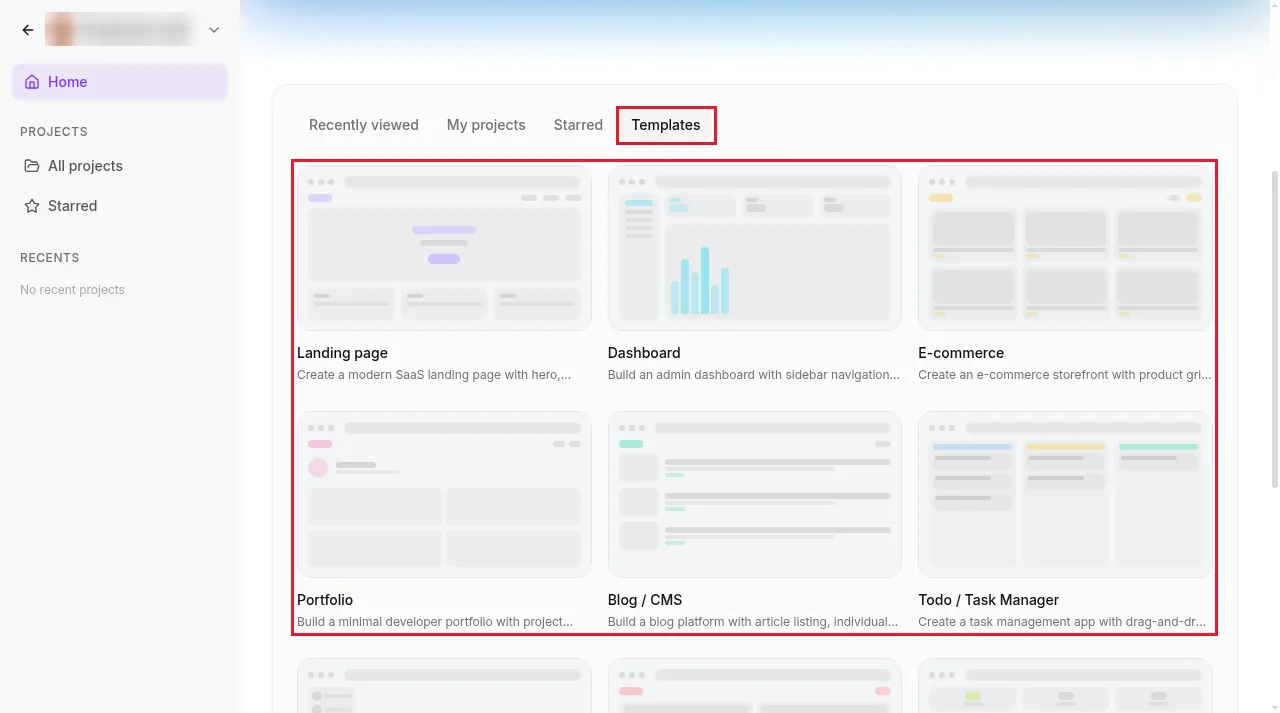Viewport: 1280px width, 713px height.
Task: Switch to My projects tab
Action: click(x=486, y=125)
